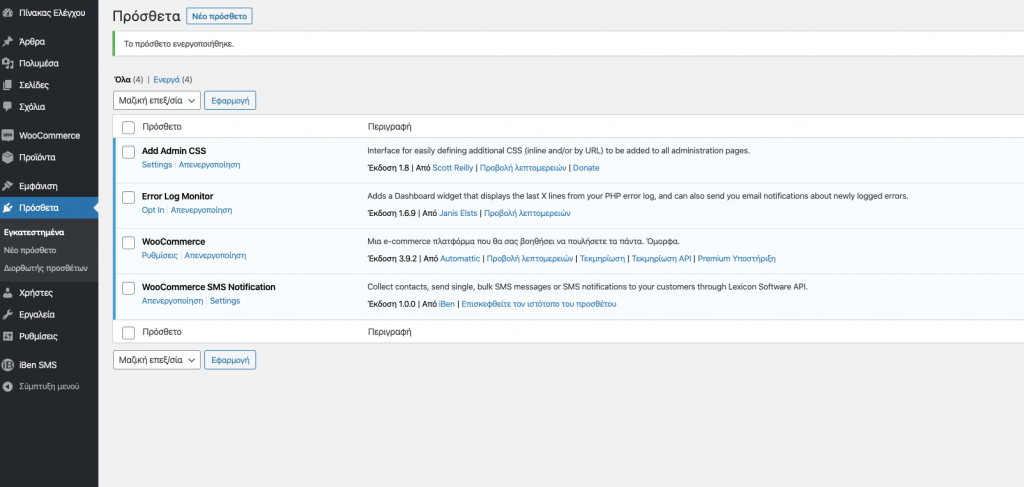This screenshot has height=487, width=1024.
Task: Open the bottom Μαζική επεξ/σία dropdown
Action: [x=157, y=360]
